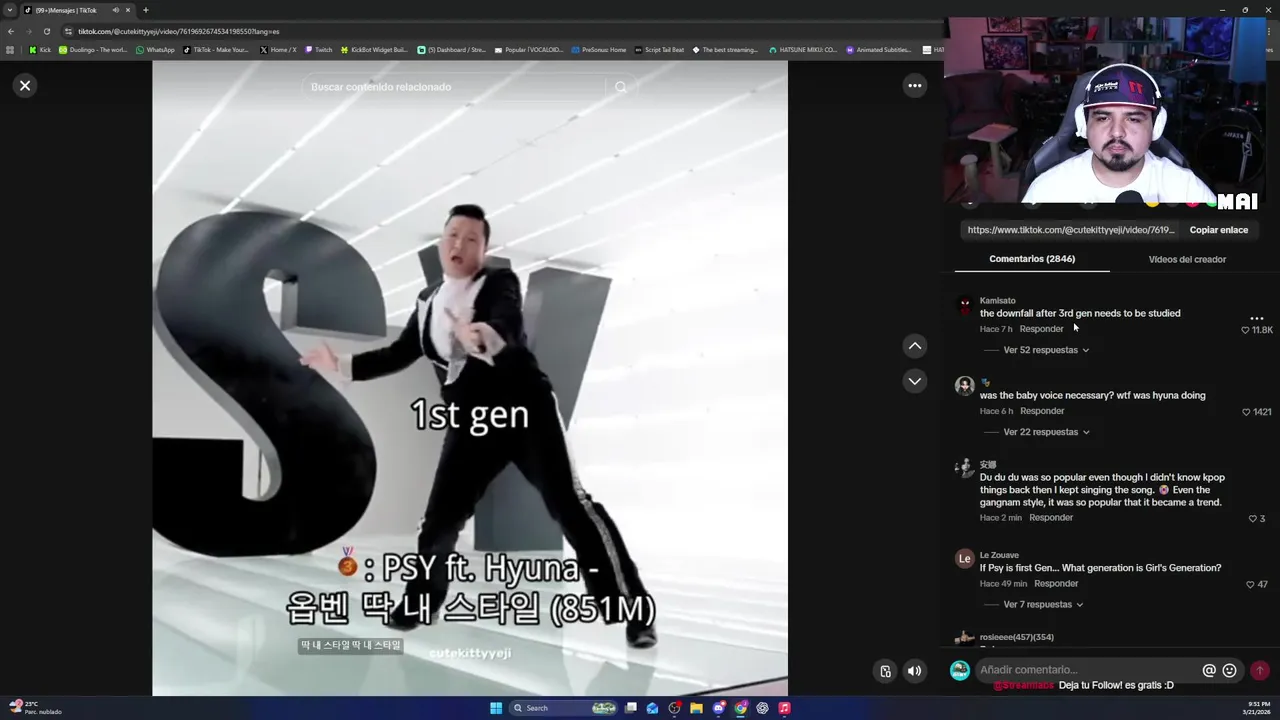The height and width of the screenshot is (720, 1280).
Task: Like the baby voice comment with 1421 heart
Action: (1246, 412)
